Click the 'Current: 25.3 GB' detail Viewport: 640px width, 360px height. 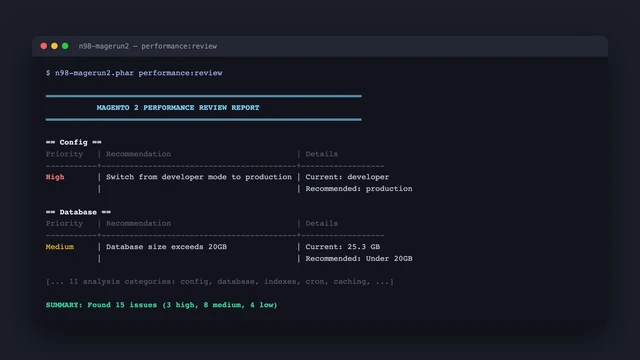coord(343,247)
